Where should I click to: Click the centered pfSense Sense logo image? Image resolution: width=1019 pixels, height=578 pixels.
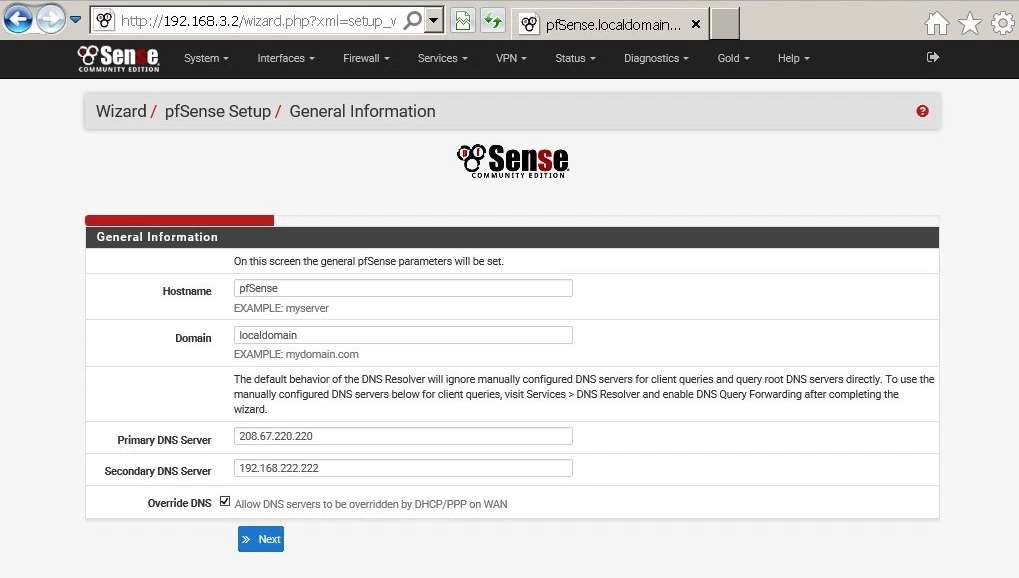point(513,161)
